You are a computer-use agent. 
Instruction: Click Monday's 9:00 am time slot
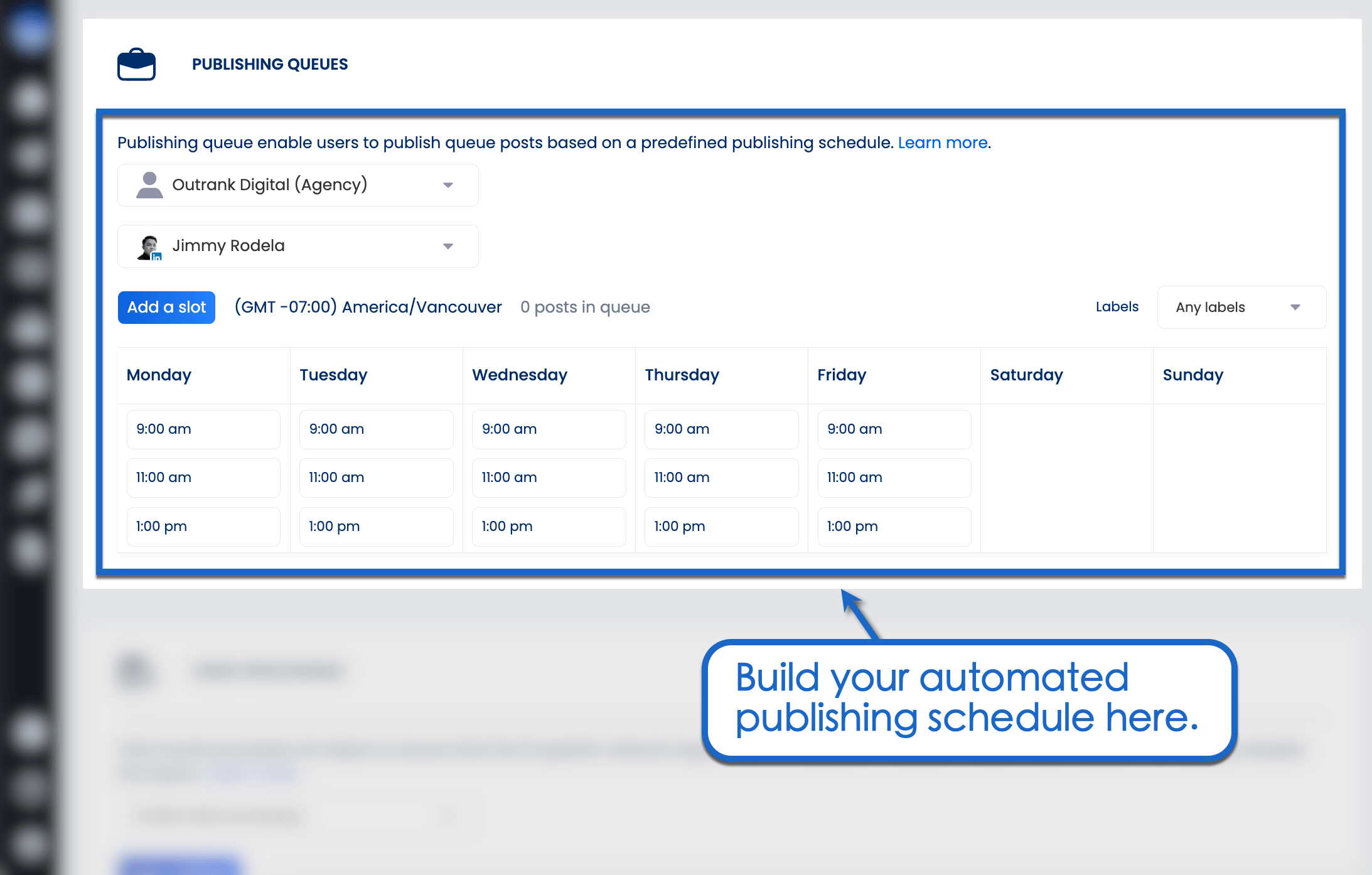click(203, 429)
